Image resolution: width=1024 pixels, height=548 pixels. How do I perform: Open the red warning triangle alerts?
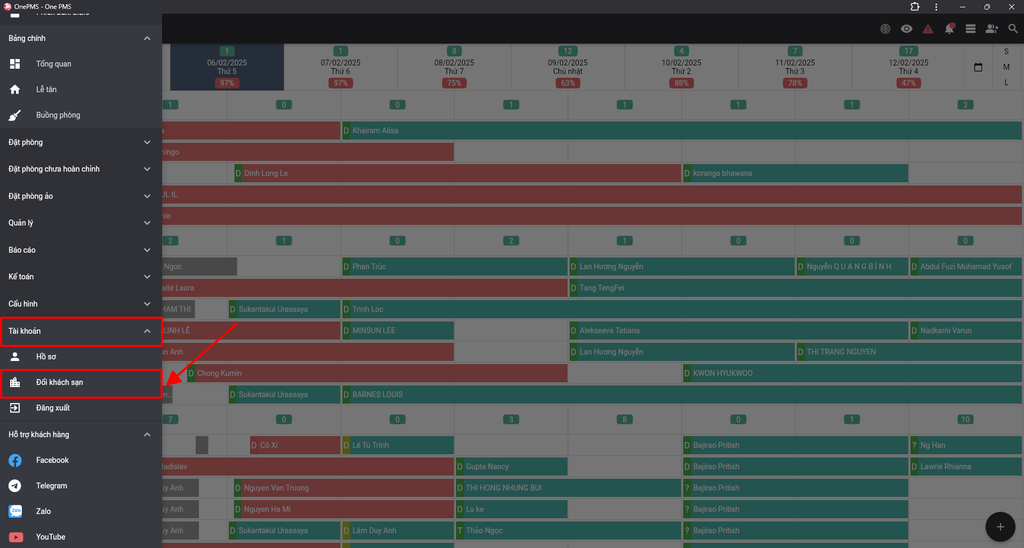pos(928,29)
